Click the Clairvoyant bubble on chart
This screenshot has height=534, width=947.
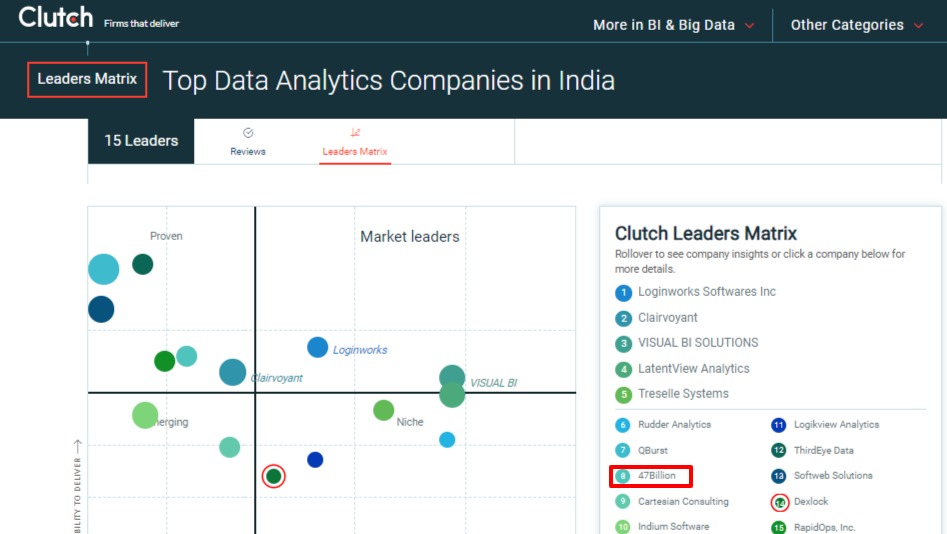pyautogui.click(x=233, y=372)
